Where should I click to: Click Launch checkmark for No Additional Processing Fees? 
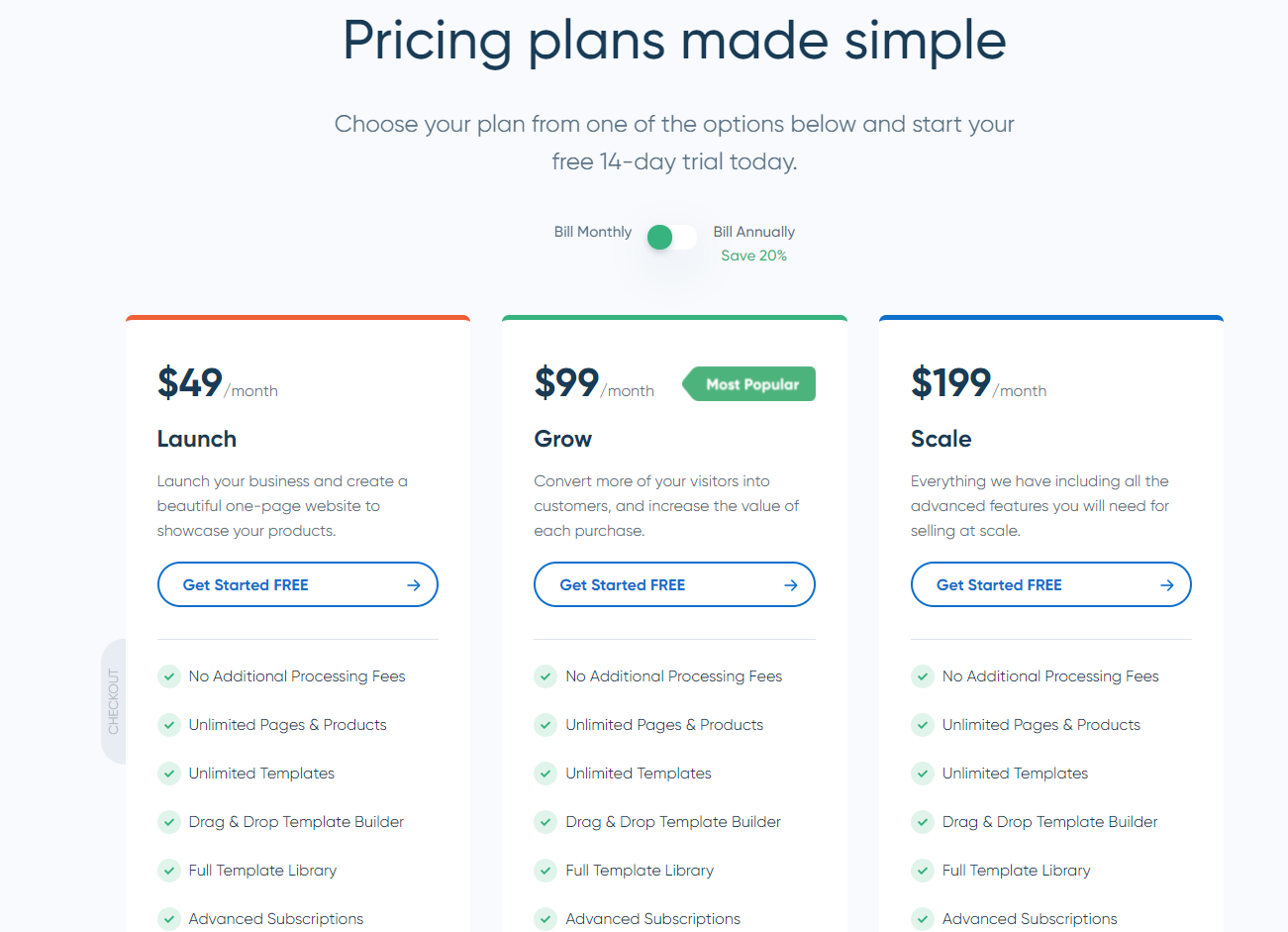pyautogui.click(x=169, y=676)
